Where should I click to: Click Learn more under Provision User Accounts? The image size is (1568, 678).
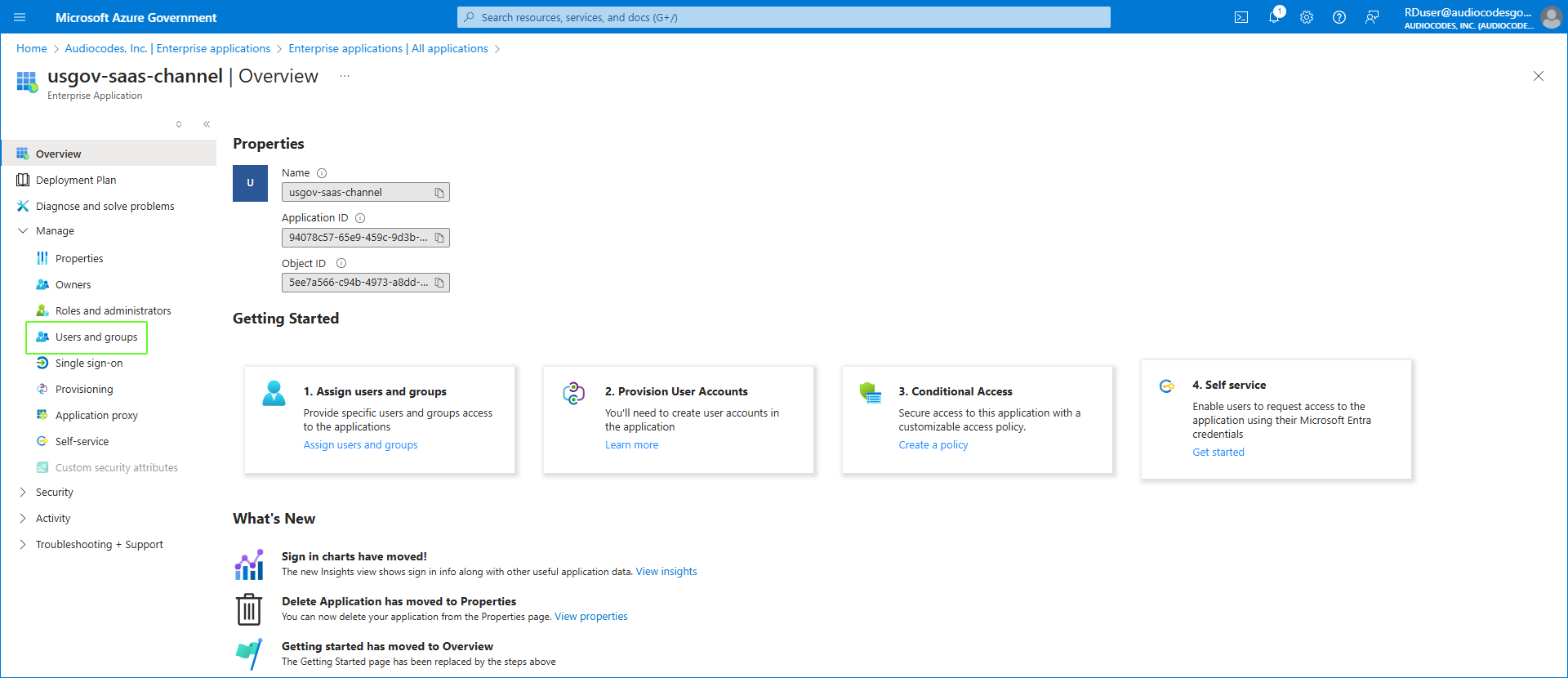pos(631,445)
